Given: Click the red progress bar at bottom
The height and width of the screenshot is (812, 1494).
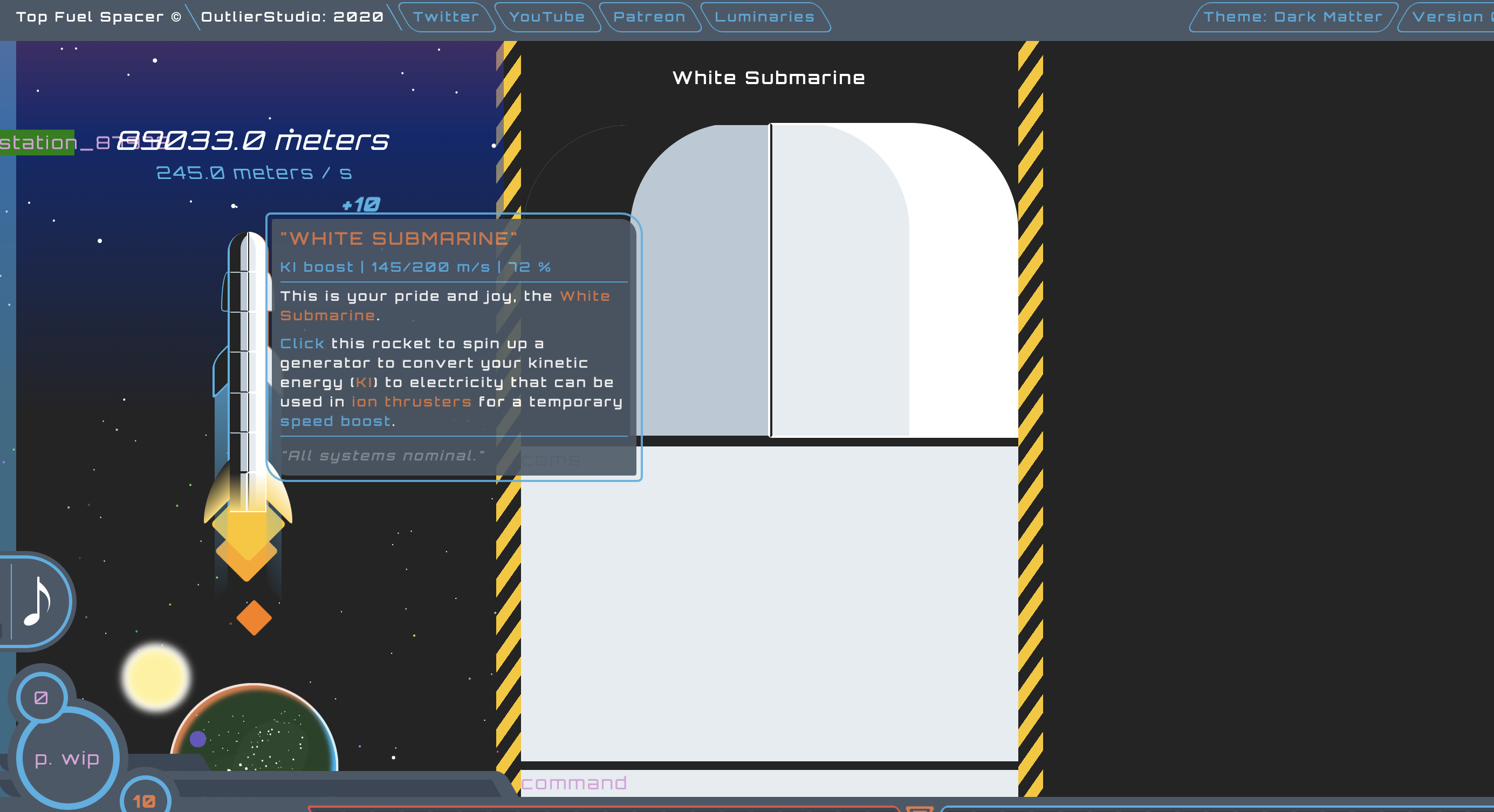Looking at the screenshot, I should click(x=603, y=809).
